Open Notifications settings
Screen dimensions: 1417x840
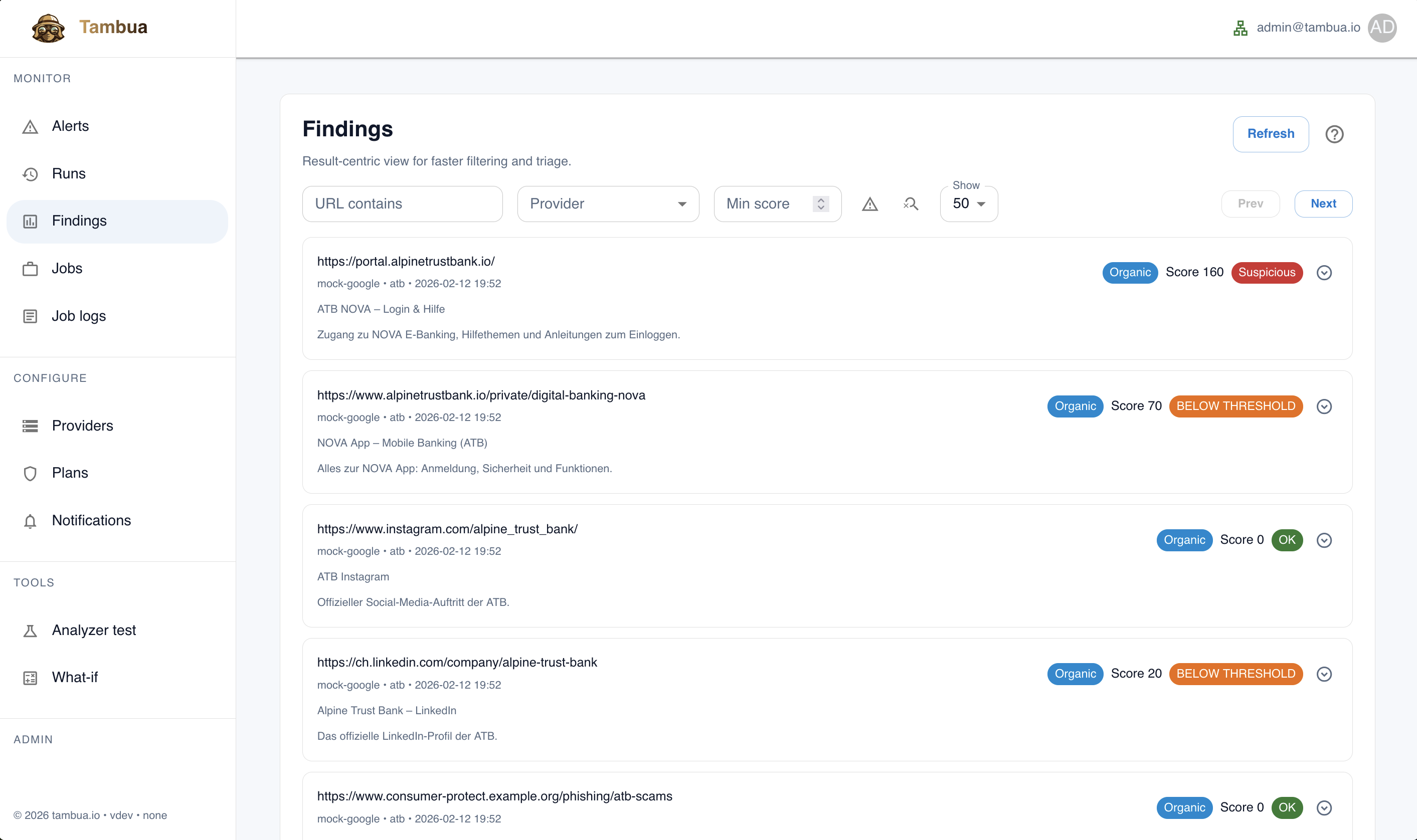[91, 520]
